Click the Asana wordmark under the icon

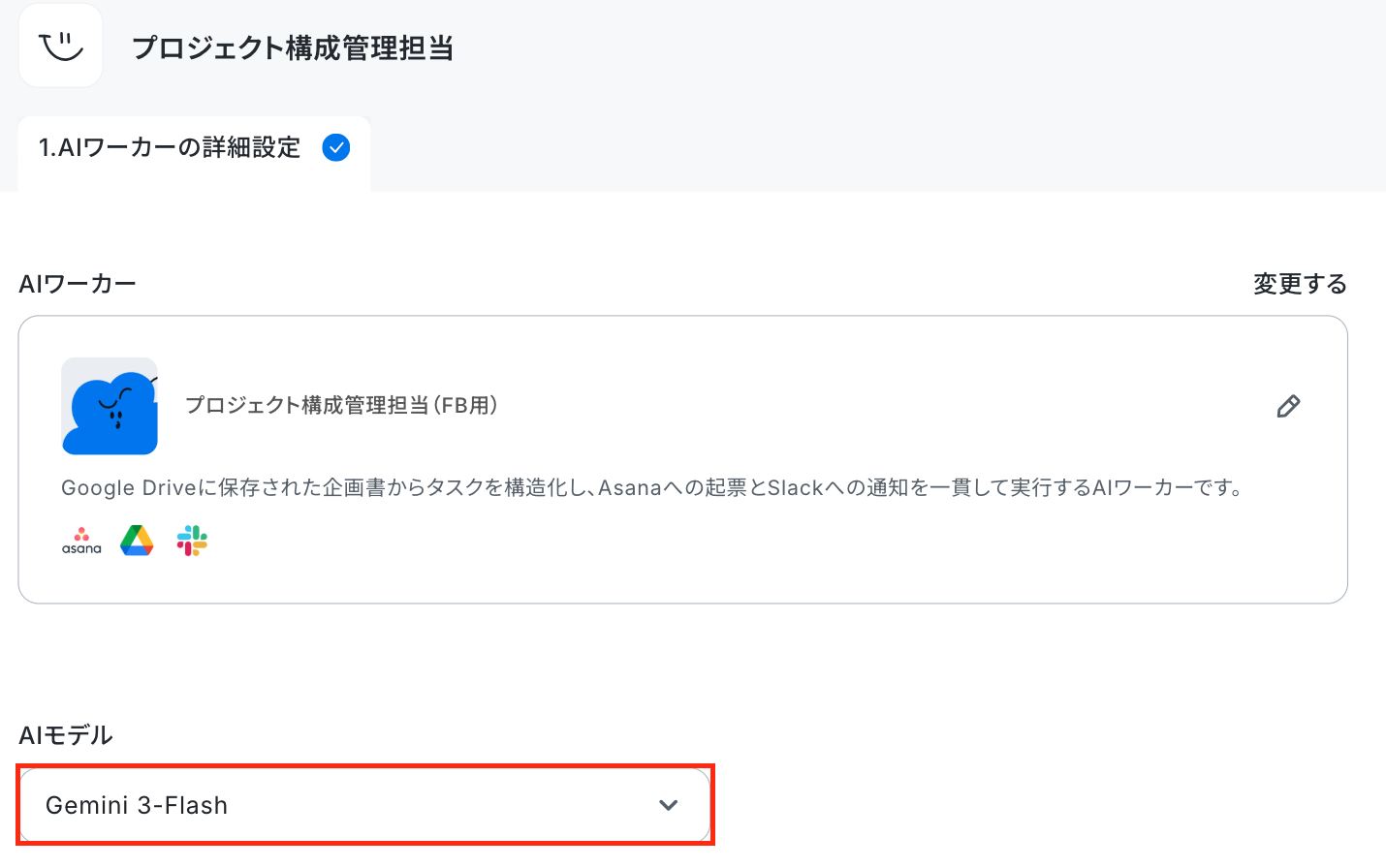81,548
